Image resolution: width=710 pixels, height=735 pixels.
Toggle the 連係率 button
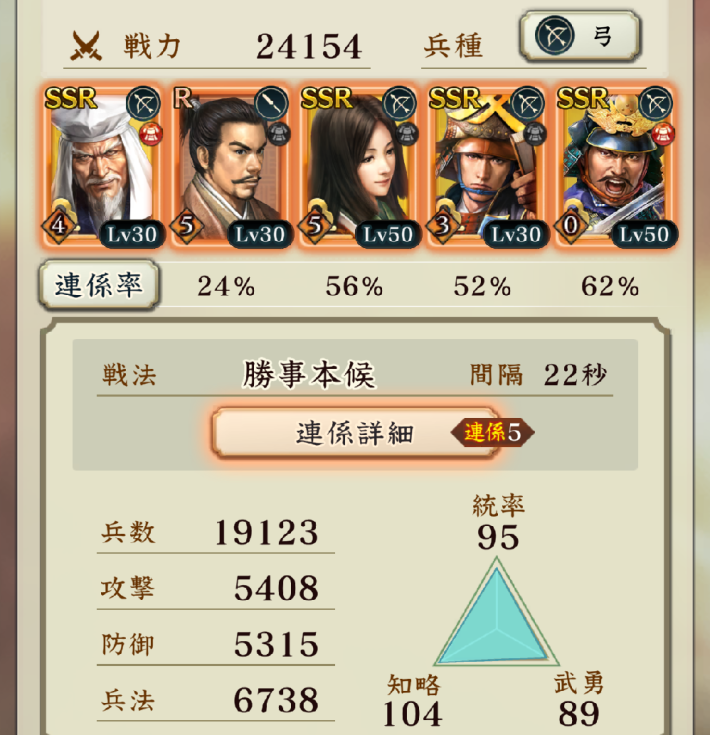99,285
